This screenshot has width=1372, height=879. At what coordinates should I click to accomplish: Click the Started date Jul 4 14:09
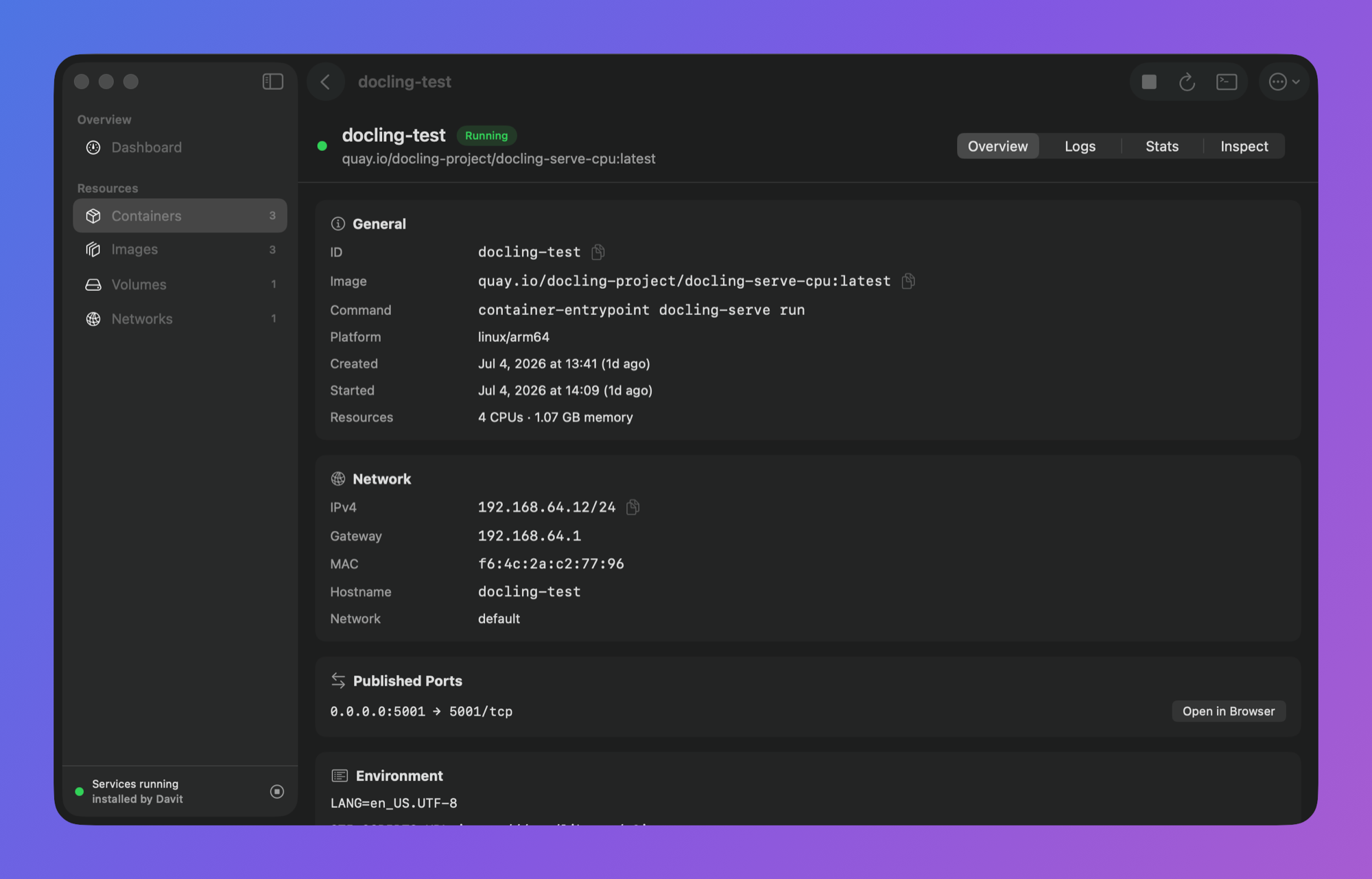click(565, 390)
